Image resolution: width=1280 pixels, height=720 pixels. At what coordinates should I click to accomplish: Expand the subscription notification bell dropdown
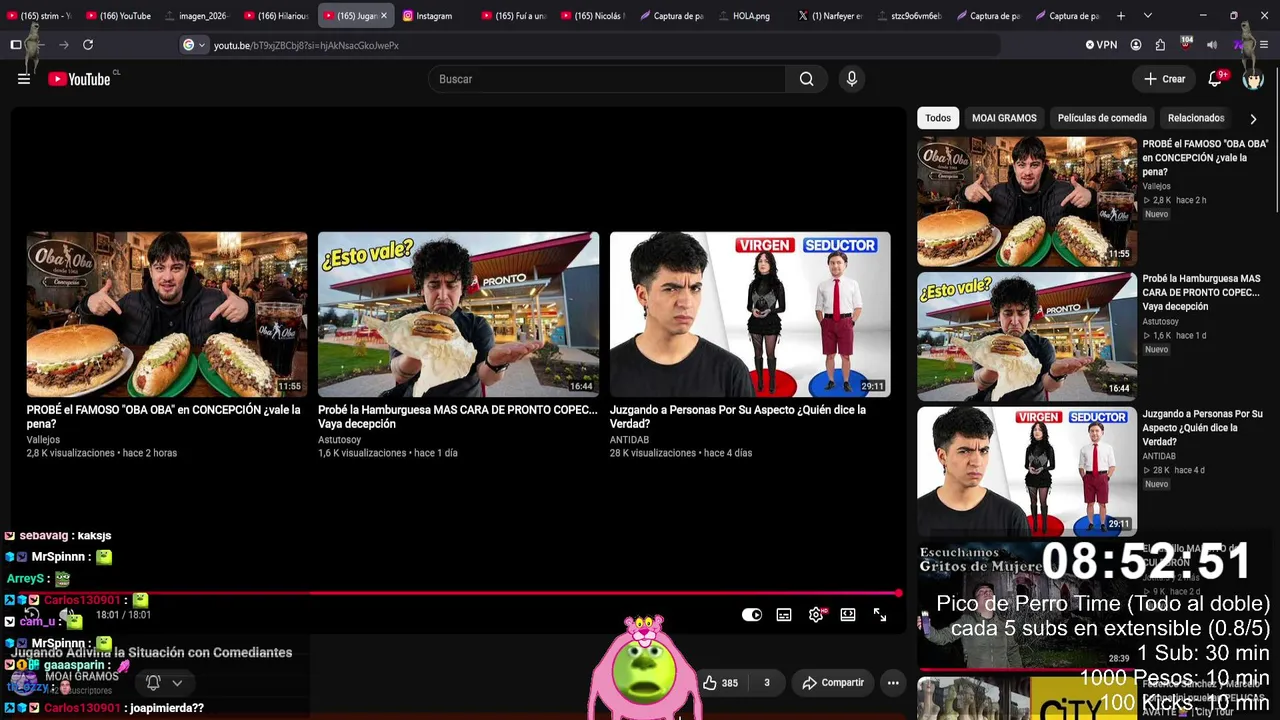[x=164, y=683]
